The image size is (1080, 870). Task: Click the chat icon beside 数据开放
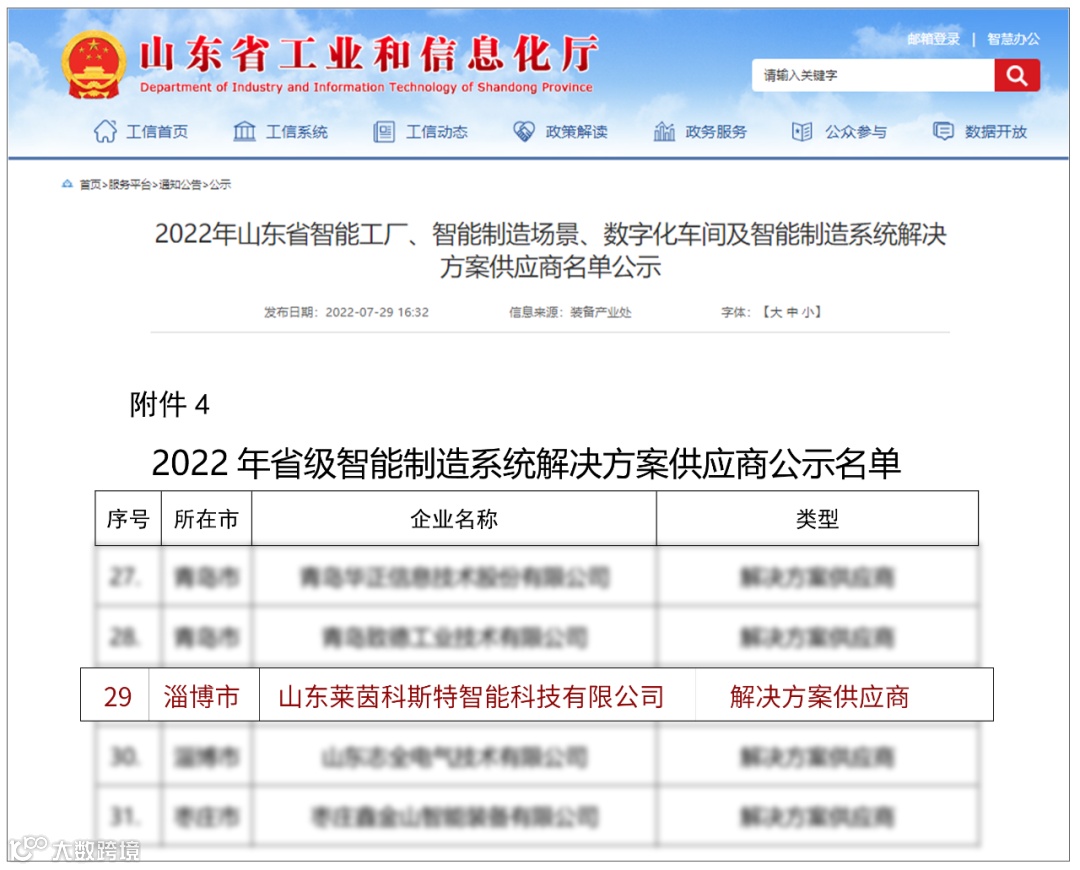coord(943,130)
